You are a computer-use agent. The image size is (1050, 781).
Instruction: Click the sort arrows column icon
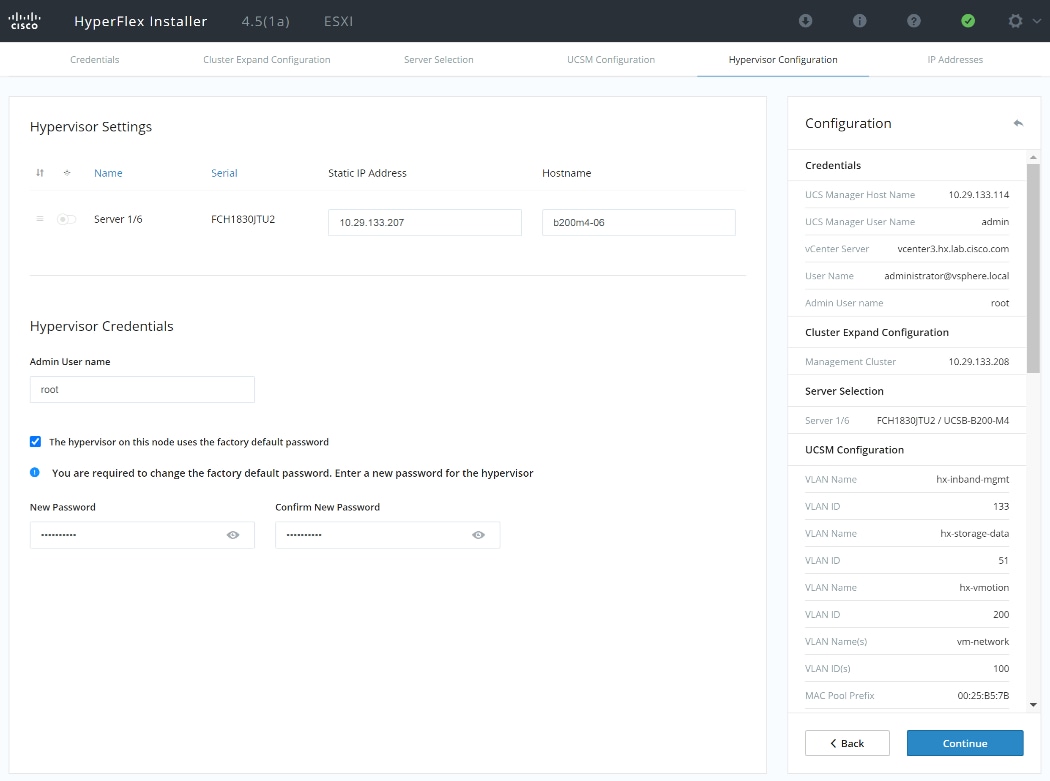[x=40, y=173]
